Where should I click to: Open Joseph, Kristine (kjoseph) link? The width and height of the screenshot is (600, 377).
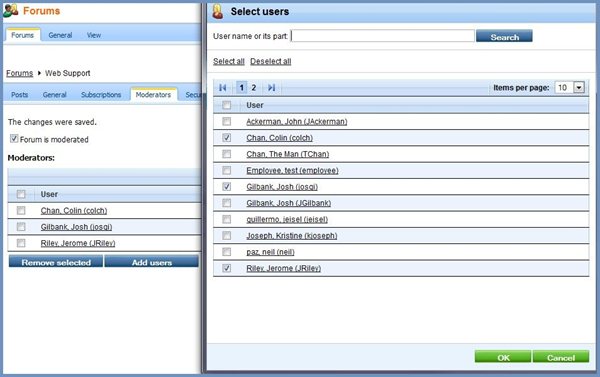[292, 235]
